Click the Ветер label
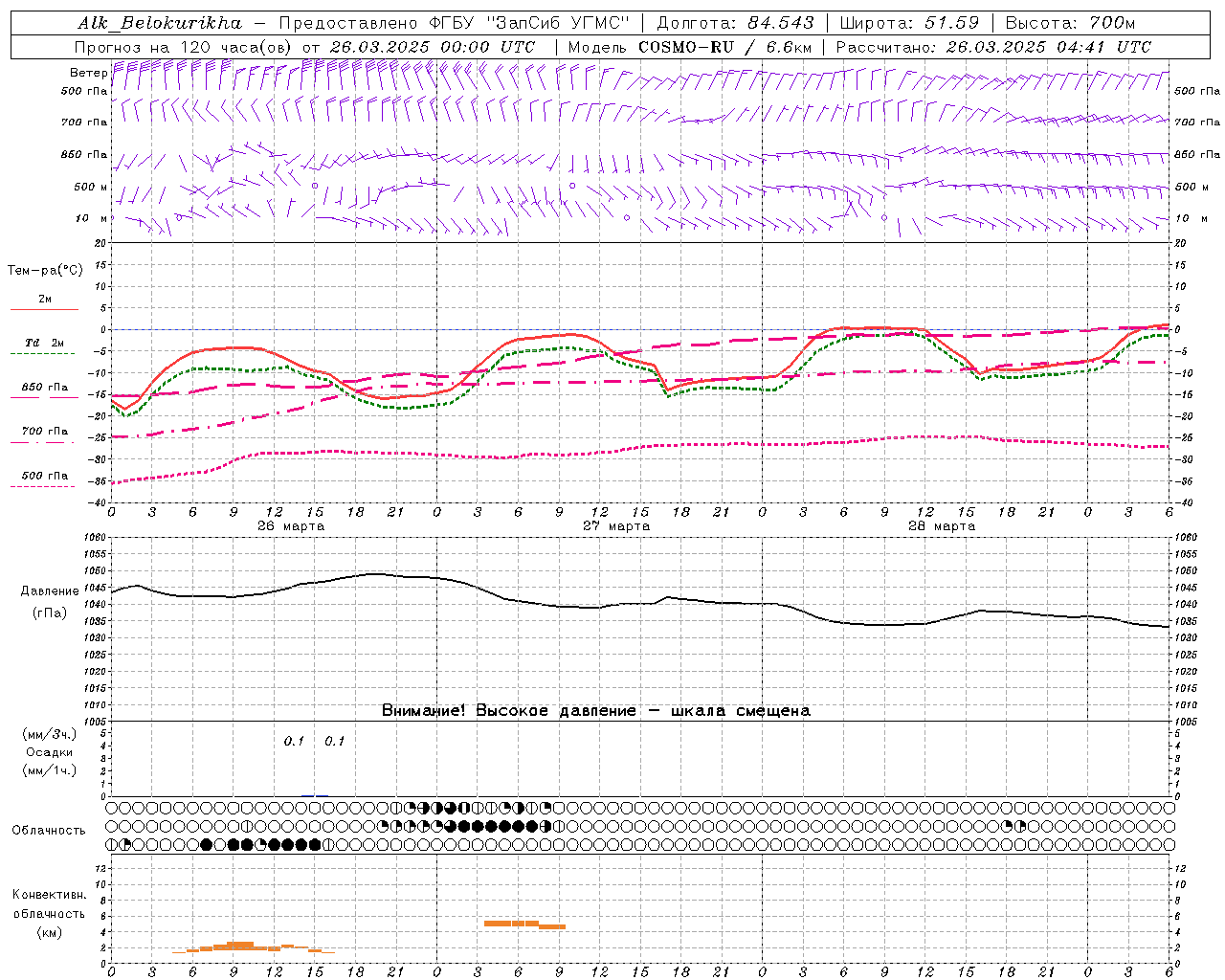 (88, 73)
